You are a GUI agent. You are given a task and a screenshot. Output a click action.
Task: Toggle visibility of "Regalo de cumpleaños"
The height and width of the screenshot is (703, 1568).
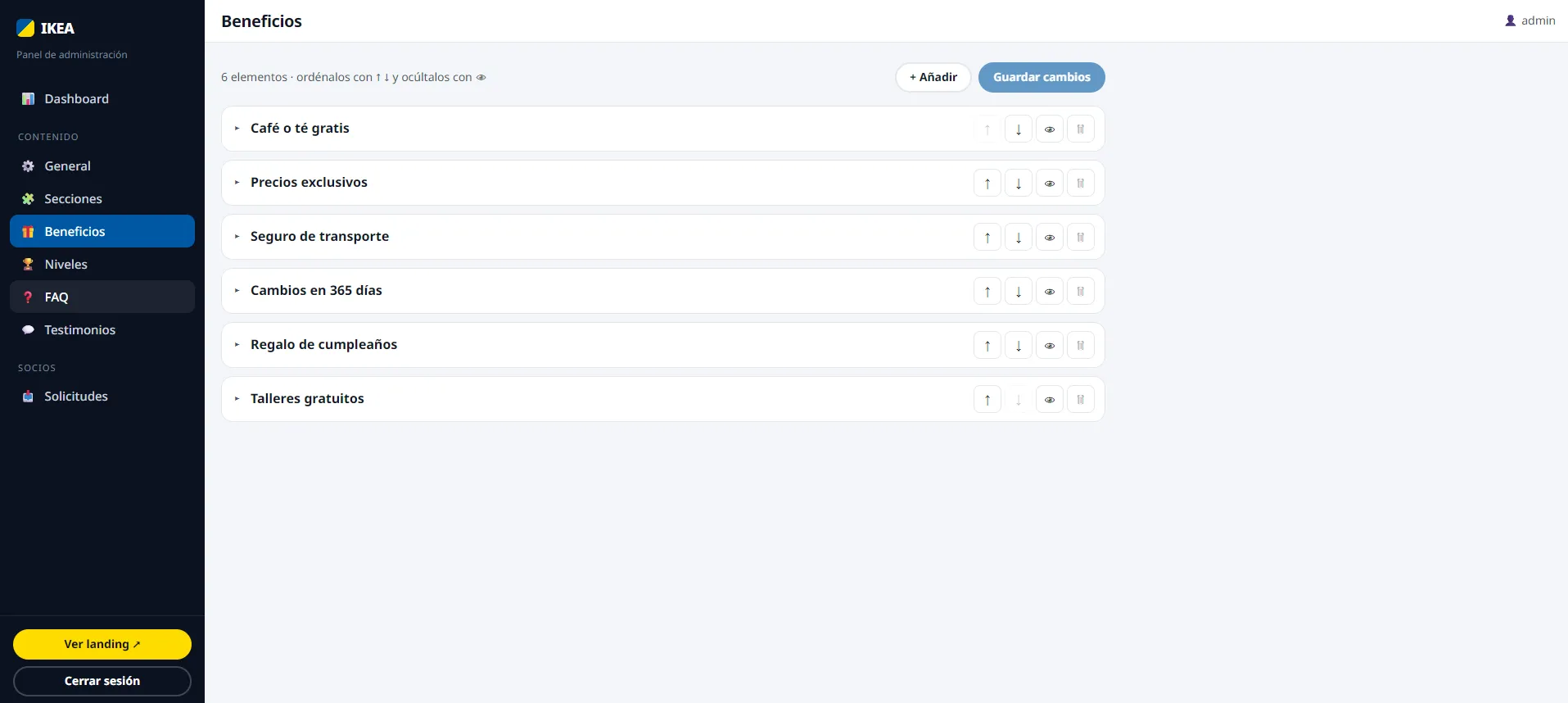(x=1050, y=345)
